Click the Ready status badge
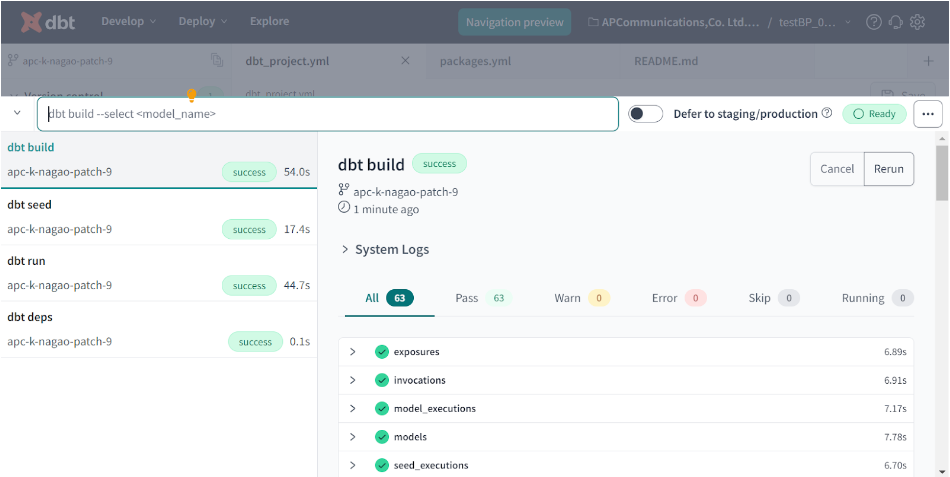 [x=874, y=114]
